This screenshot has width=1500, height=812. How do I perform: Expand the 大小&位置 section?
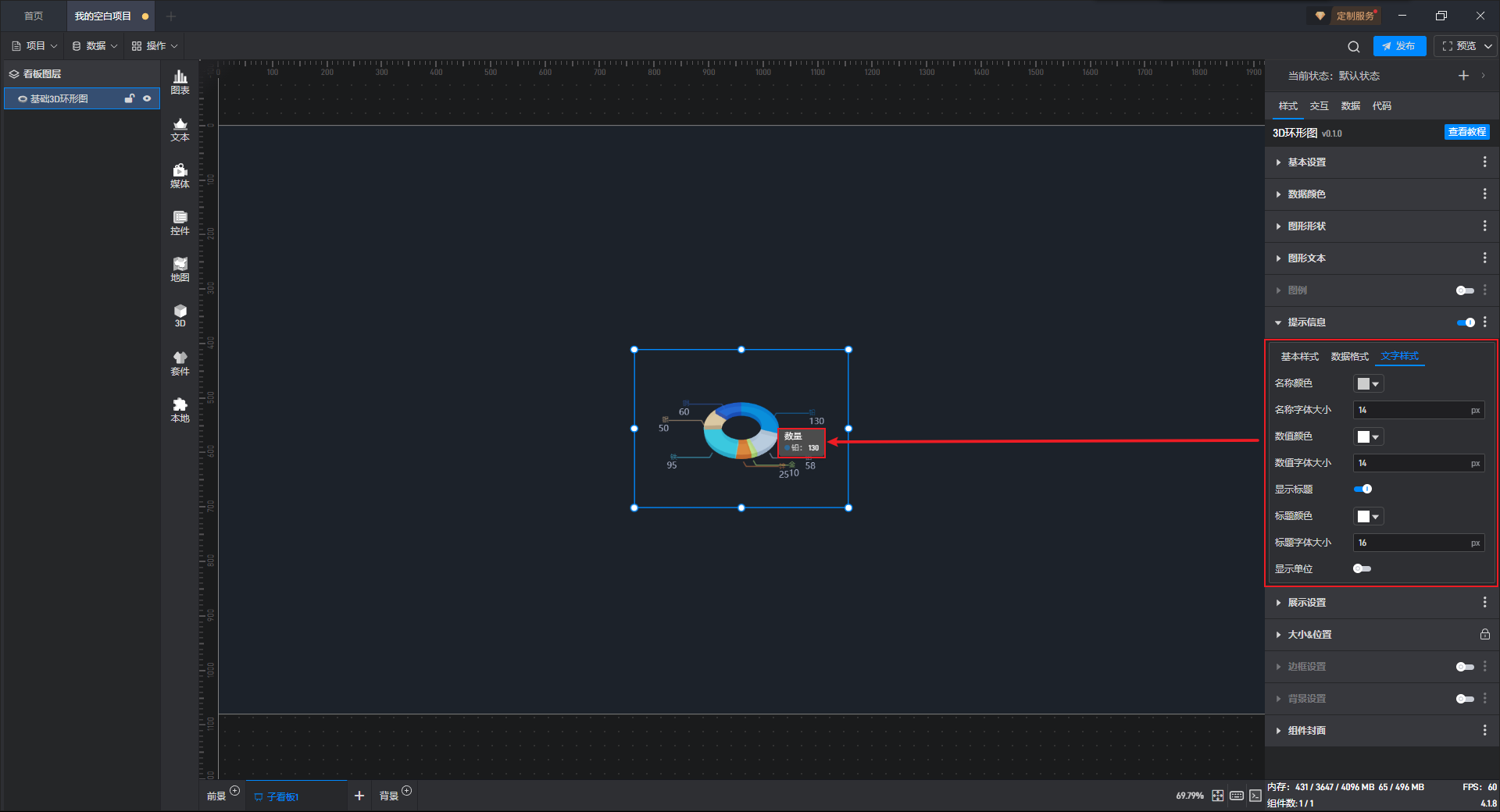1278,635
